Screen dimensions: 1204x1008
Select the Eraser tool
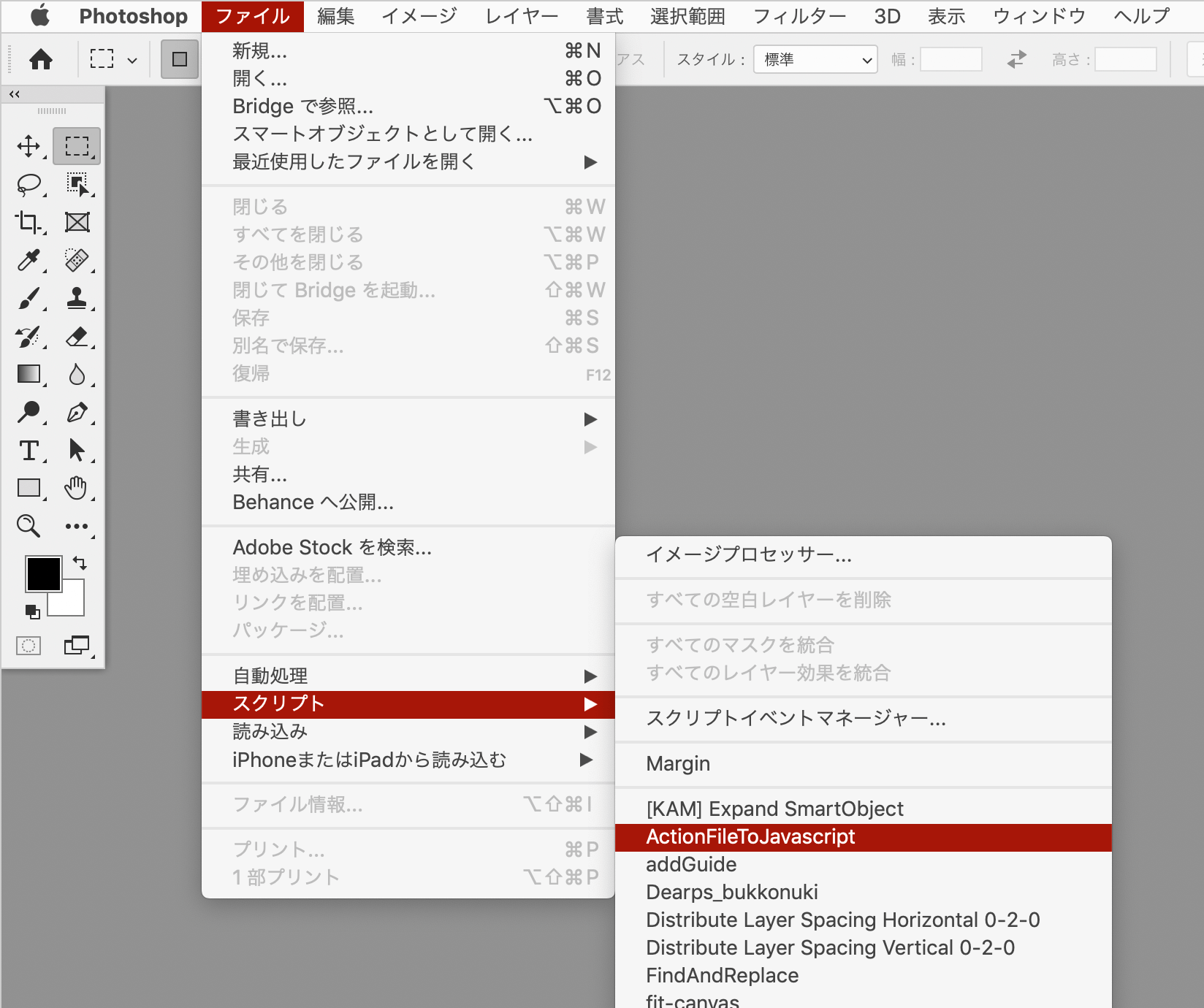click(77, 336)
